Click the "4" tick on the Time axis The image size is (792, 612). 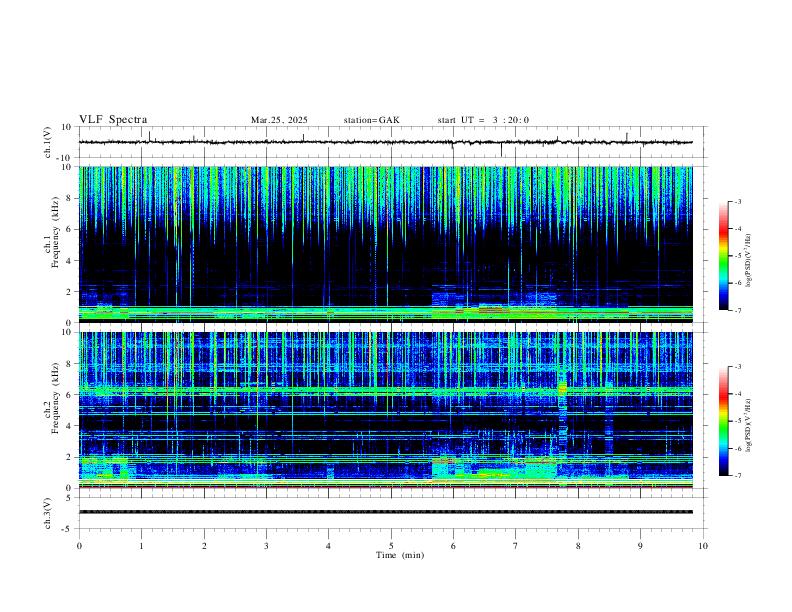[328, 546]
